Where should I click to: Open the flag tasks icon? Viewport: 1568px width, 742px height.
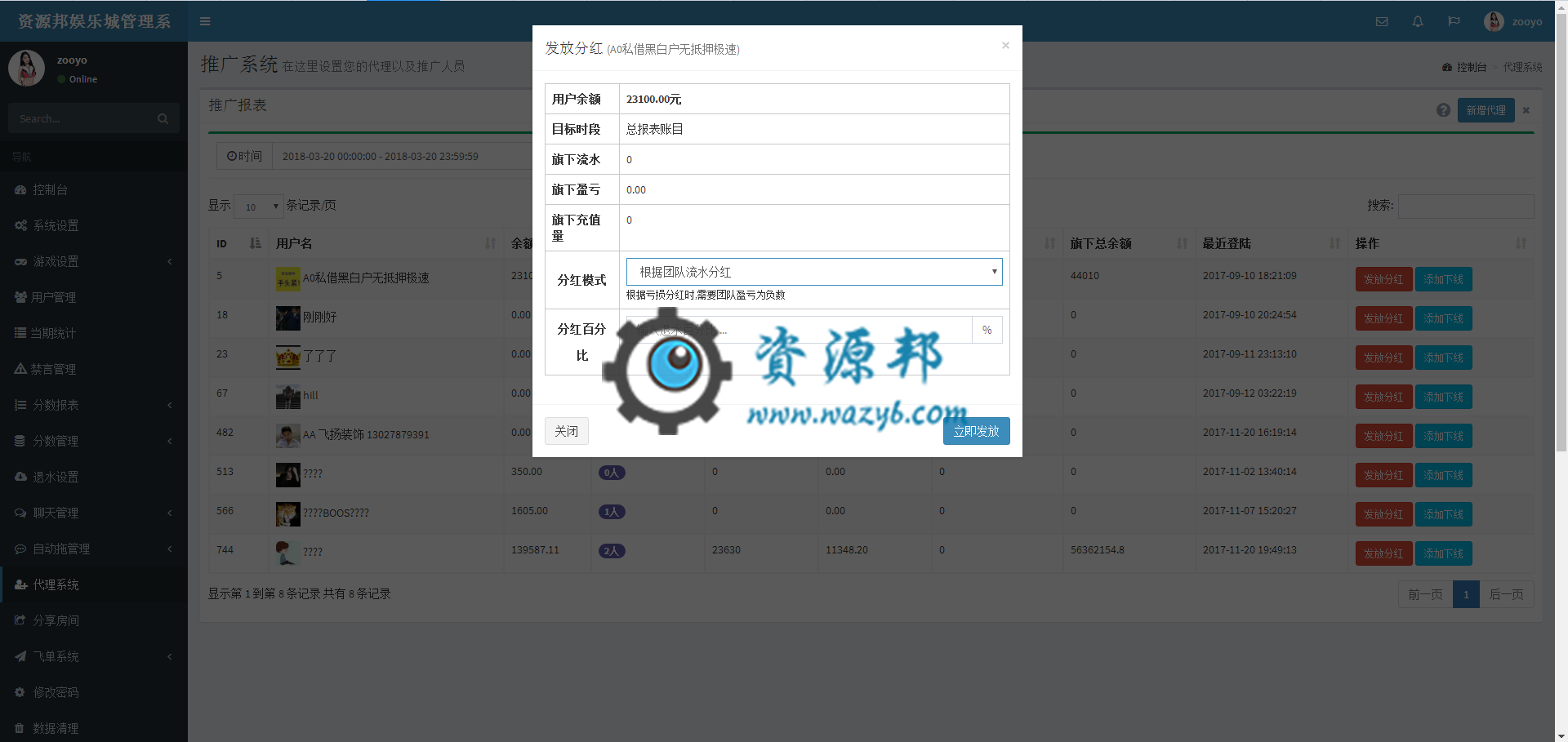tap(1454, 21)
